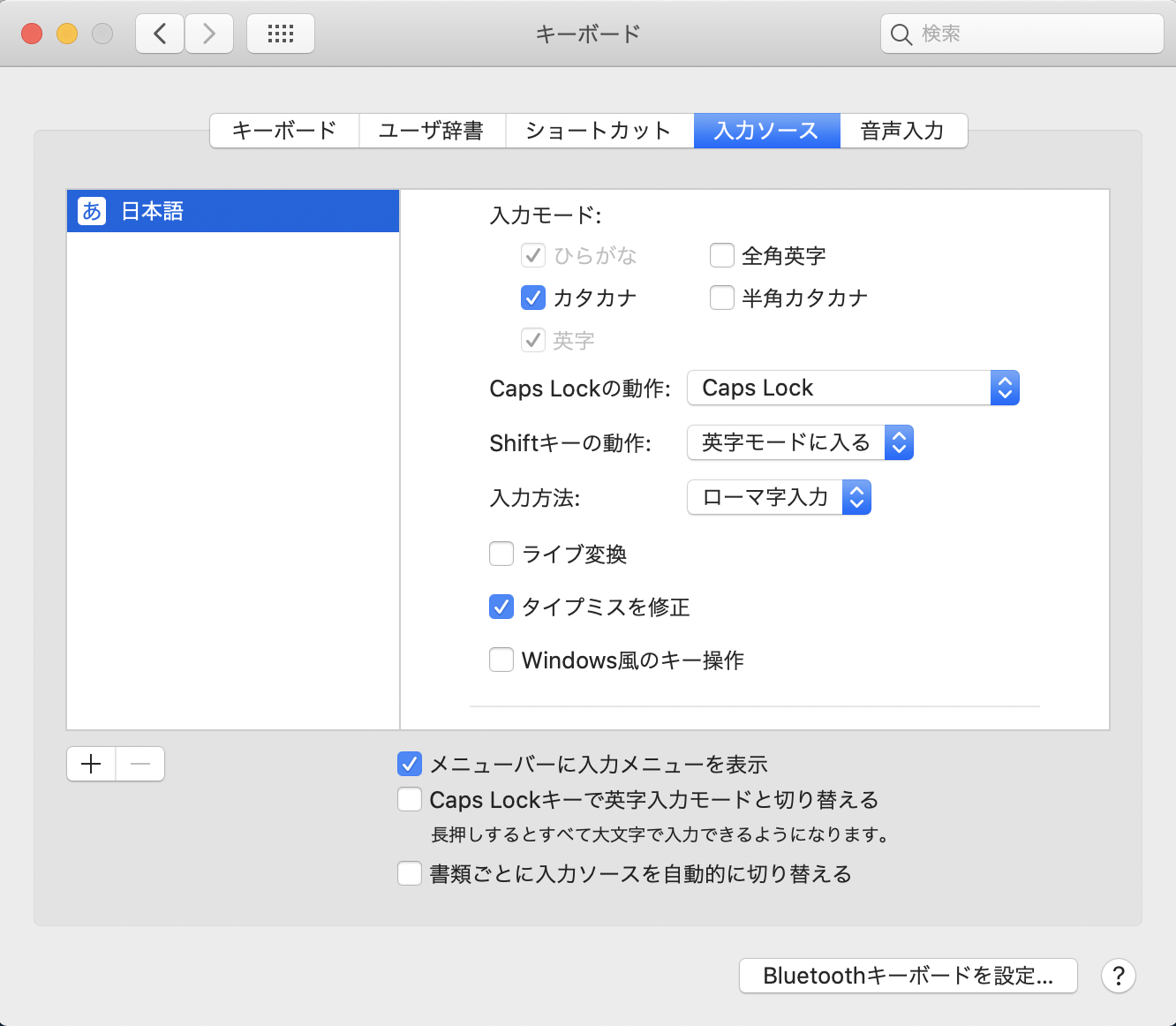Toggle the 英字 input mode checkbox
This screenshot has height=1026, width=1176.
533,340
